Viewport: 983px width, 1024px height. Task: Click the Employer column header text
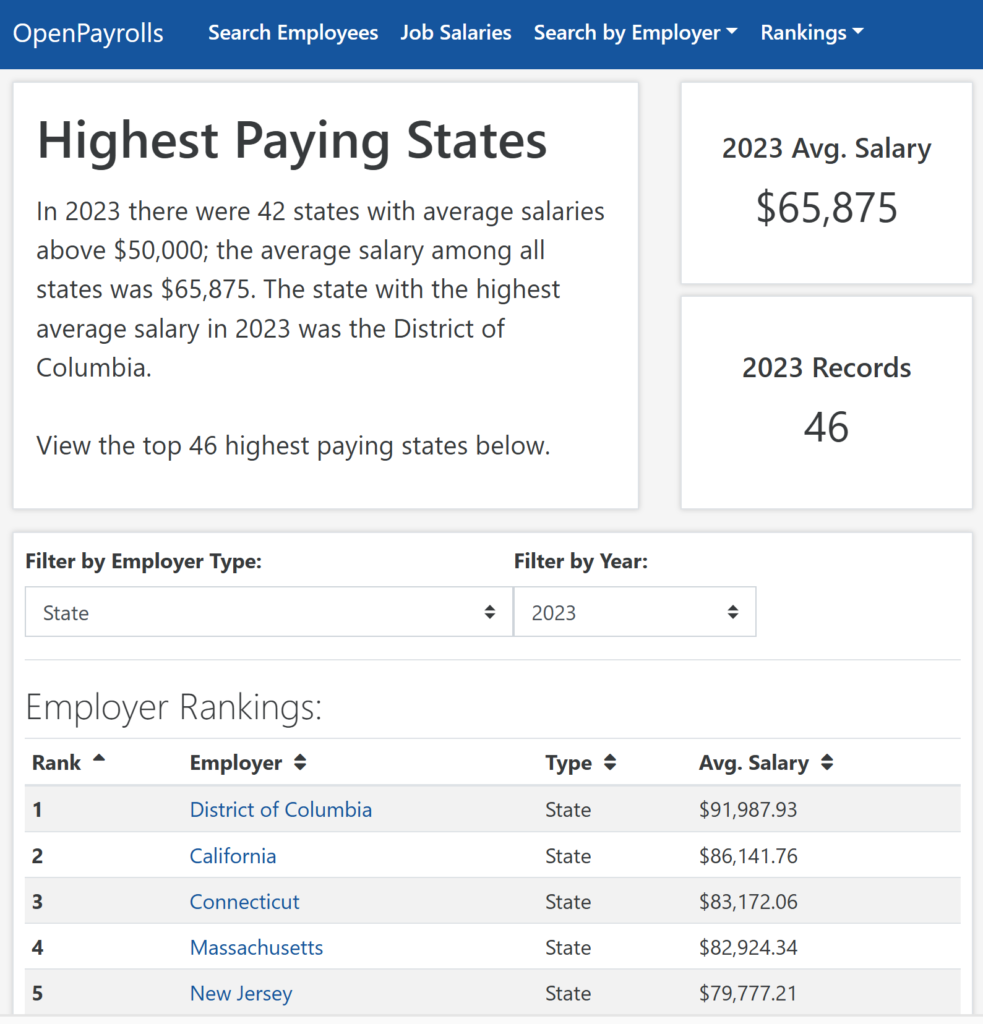pos(236,763)
